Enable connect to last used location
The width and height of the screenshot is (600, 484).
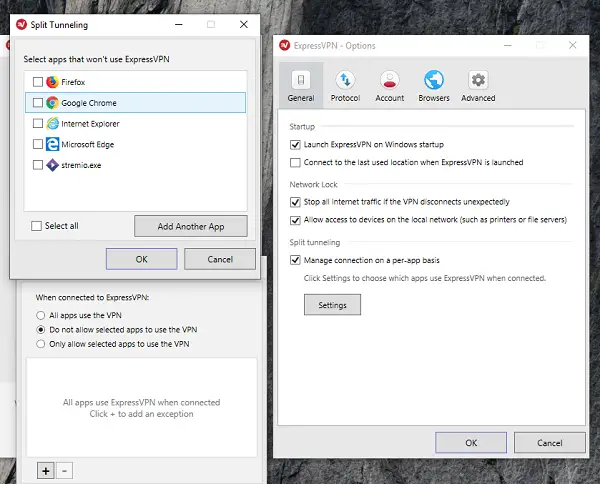click(x=295, y=163)
